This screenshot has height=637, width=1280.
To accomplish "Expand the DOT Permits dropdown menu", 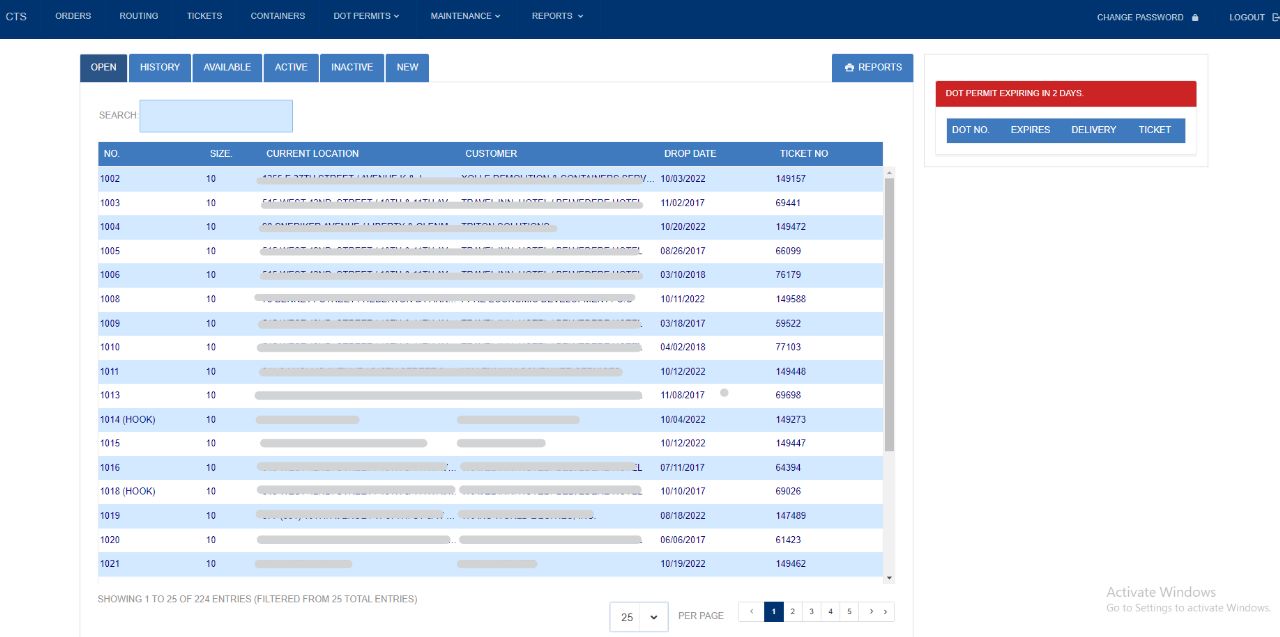I will point(366,16).
